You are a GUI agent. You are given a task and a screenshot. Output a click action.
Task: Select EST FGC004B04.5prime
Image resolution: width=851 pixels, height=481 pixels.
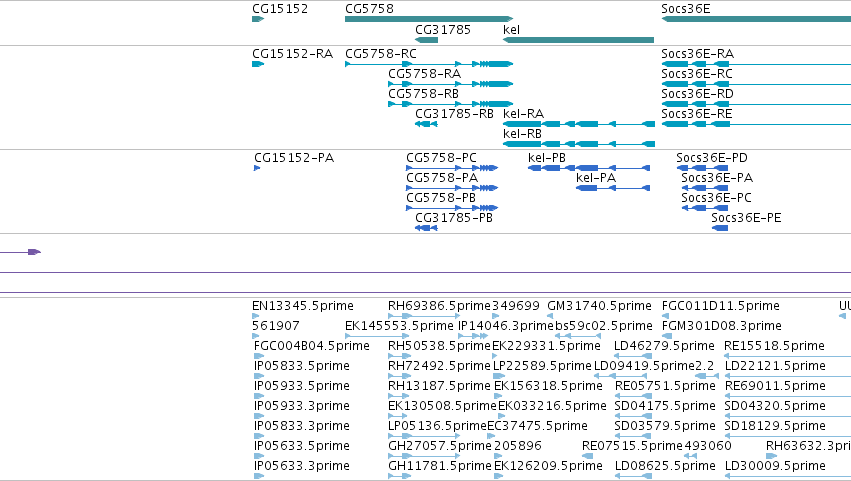pos(312,346)
